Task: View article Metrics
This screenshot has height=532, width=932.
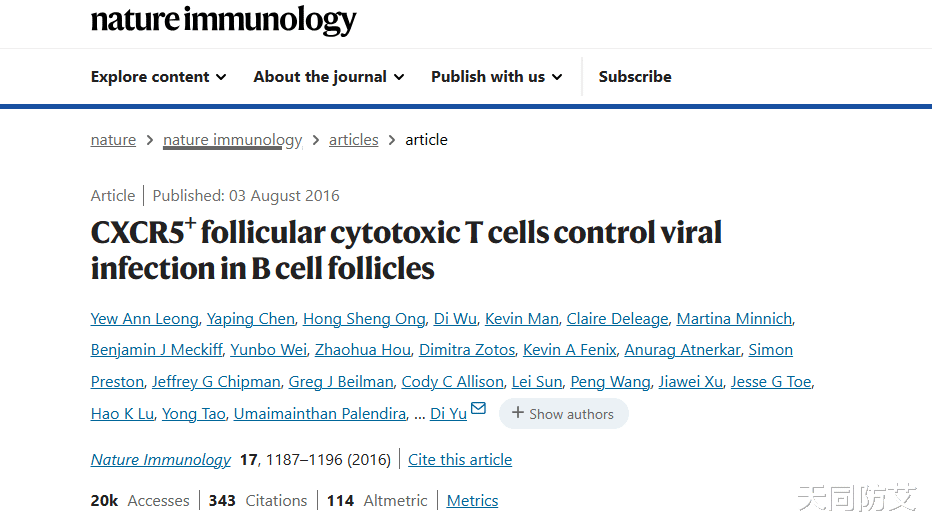Action: click(x=473, y=500)
